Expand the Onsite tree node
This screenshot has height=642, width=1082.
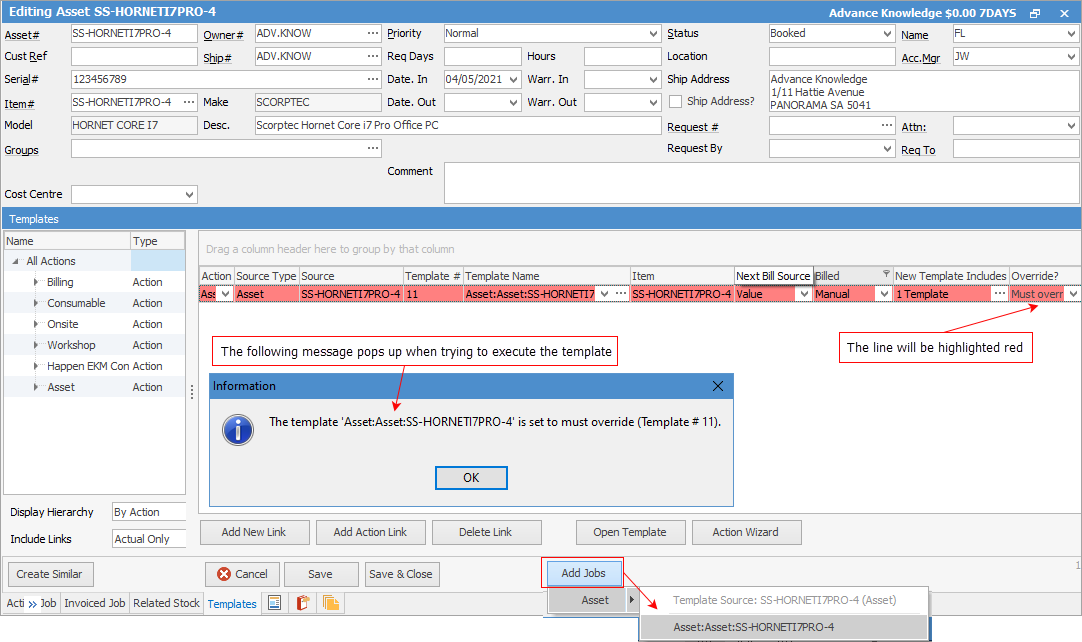[x=36, y=324]
